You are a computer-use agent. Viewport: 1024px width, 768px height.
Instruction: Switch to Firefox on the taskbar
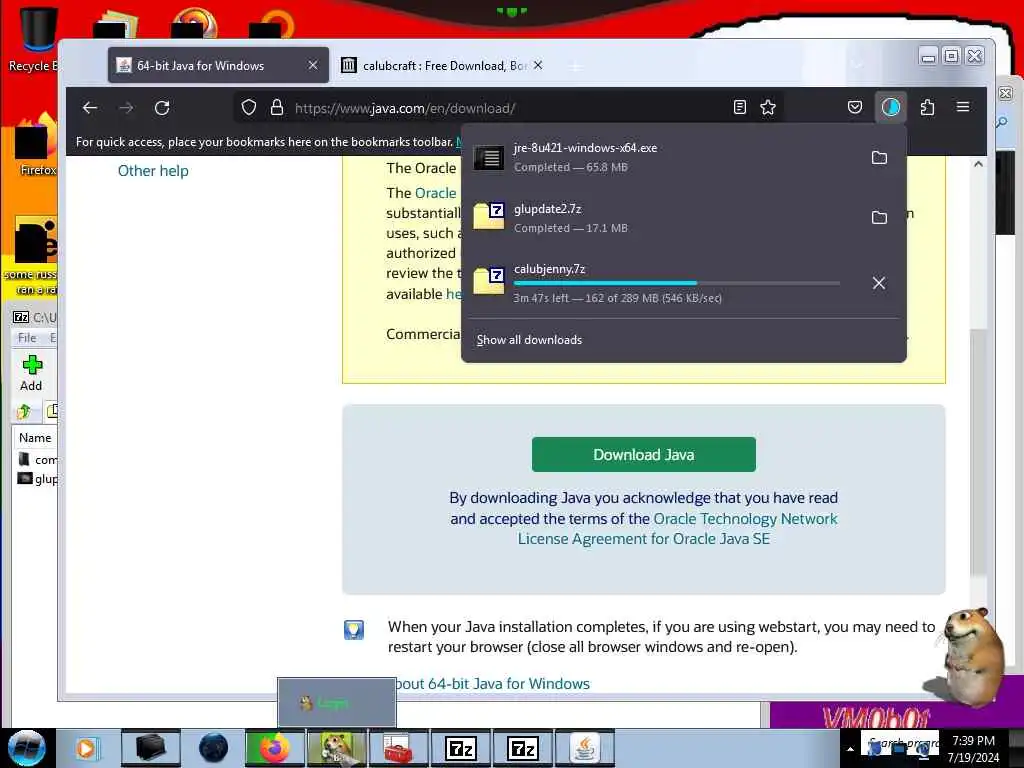275,748
